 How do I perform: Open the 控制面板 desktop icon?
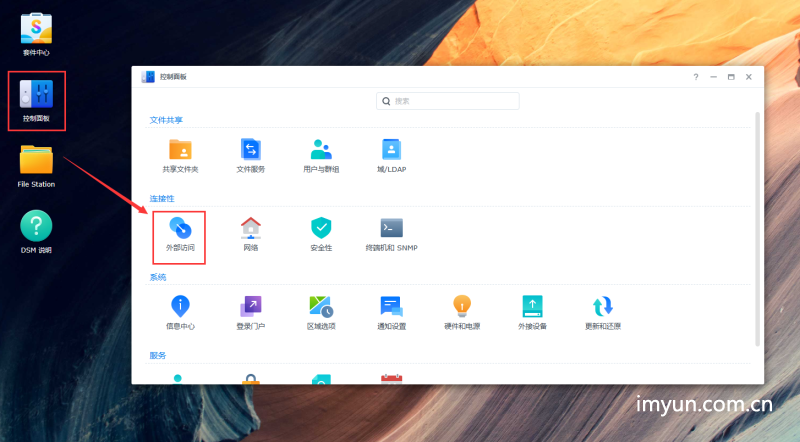(x=36, y=100)
